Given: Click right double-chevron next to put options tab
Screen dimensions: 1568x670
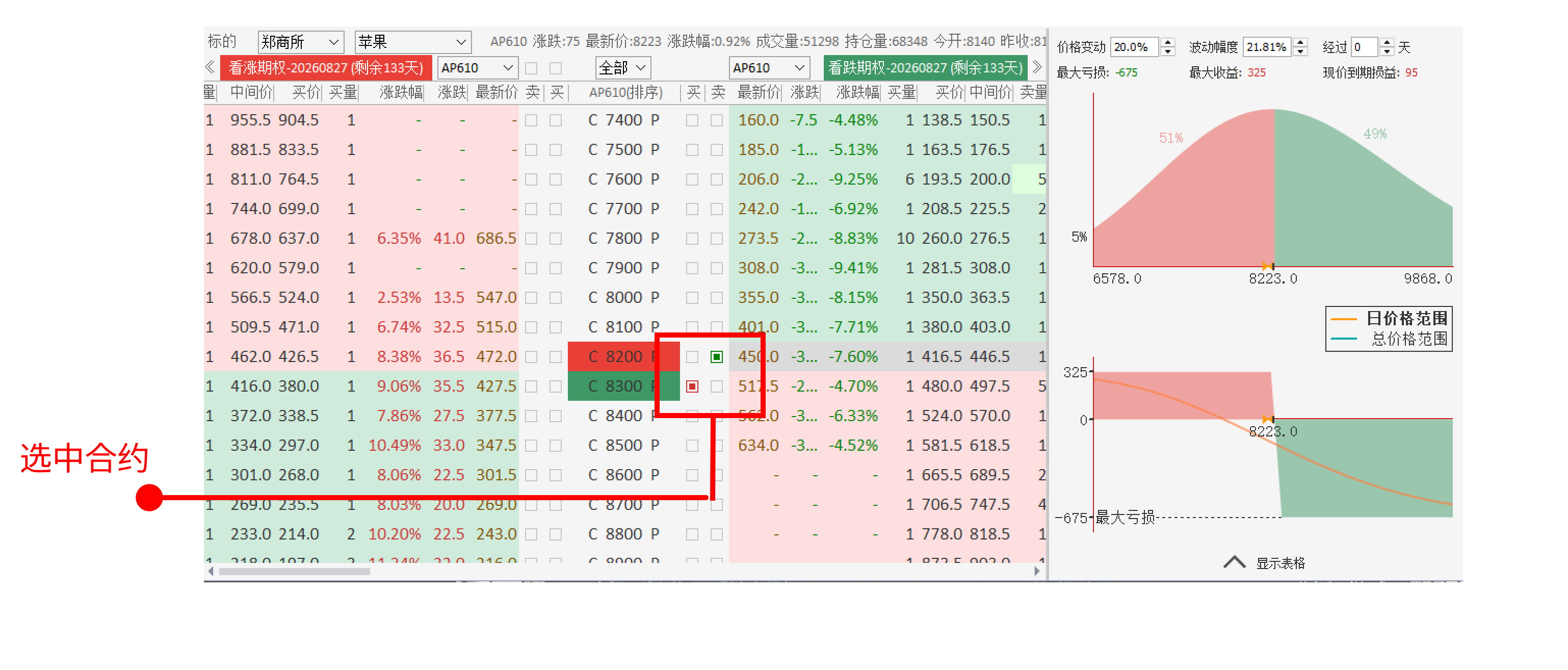Looking at the screenshot, I should coord(1037,67).
